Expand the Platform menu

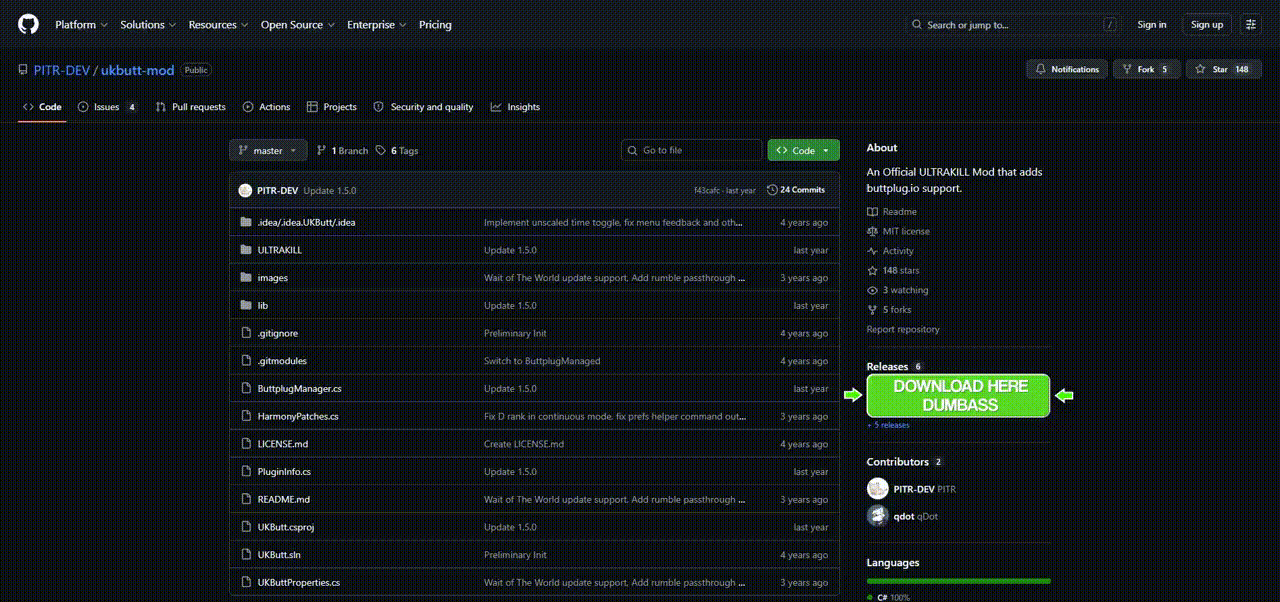[x=81, y=24]
